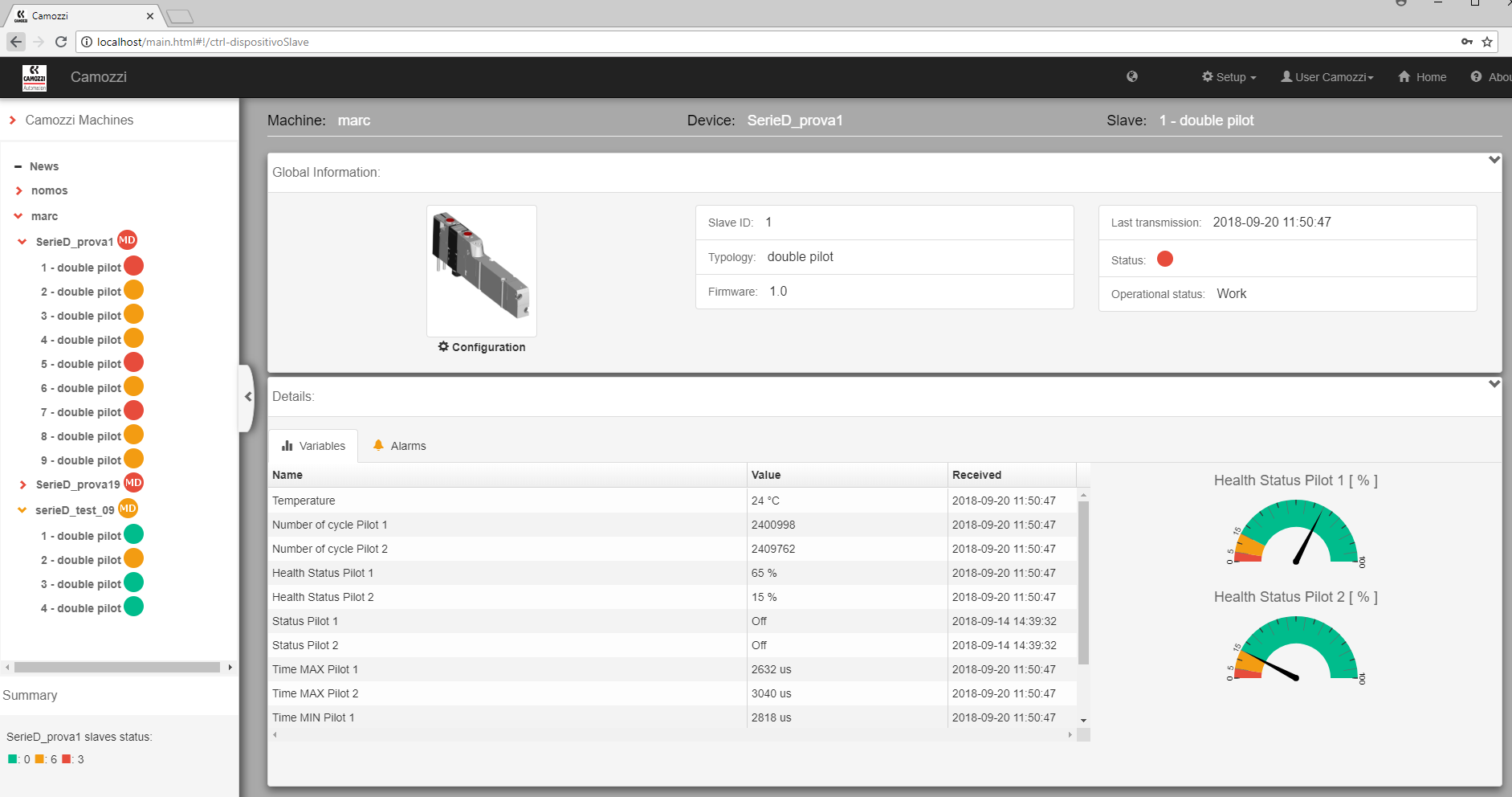Click the sidebar horizontal scrollbar
Image resolution: width=1512 pixels, height=797 pixels.
pyautogui.click(x=117, y=668)
